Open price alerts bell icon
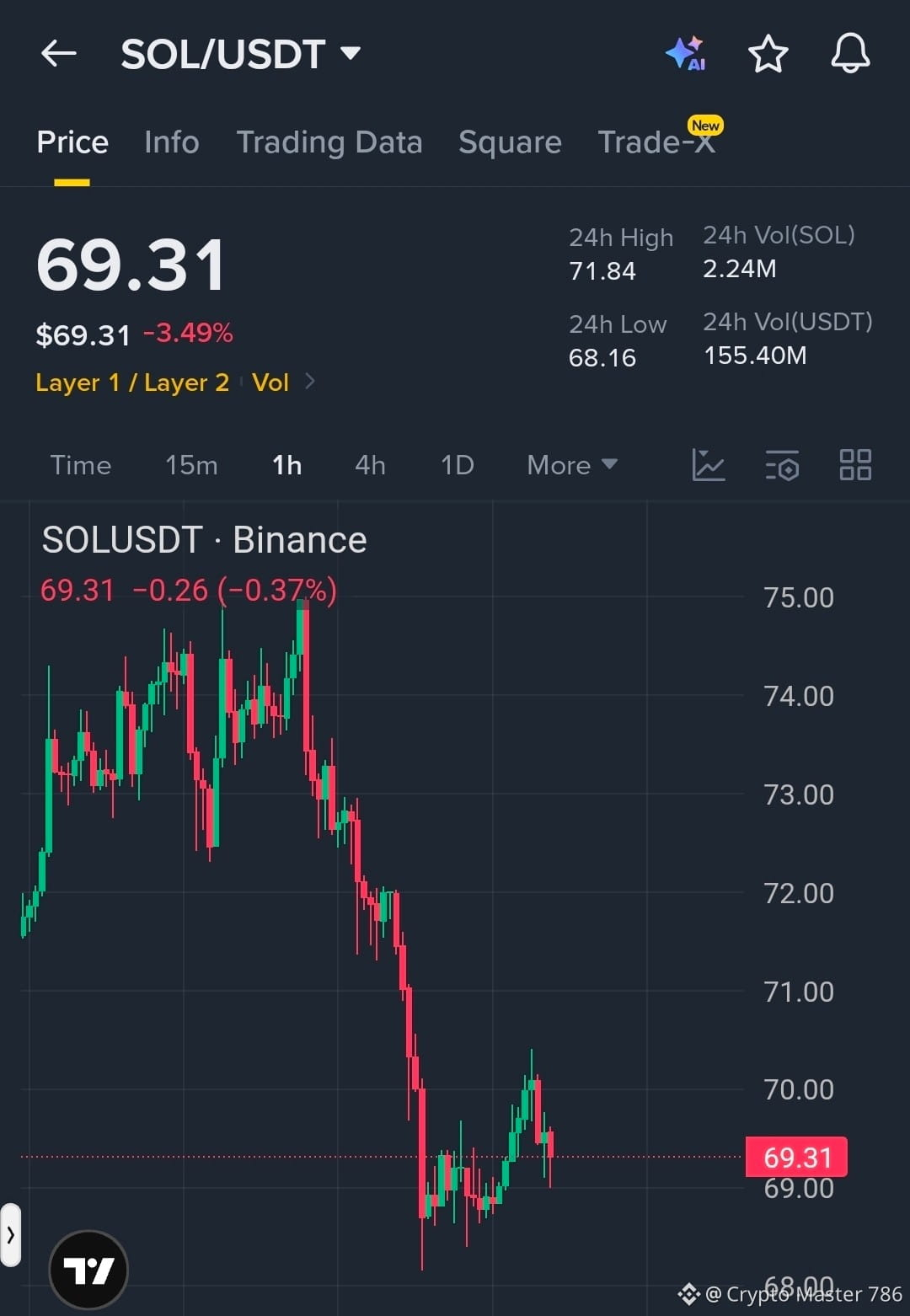 tap(850, 54)
